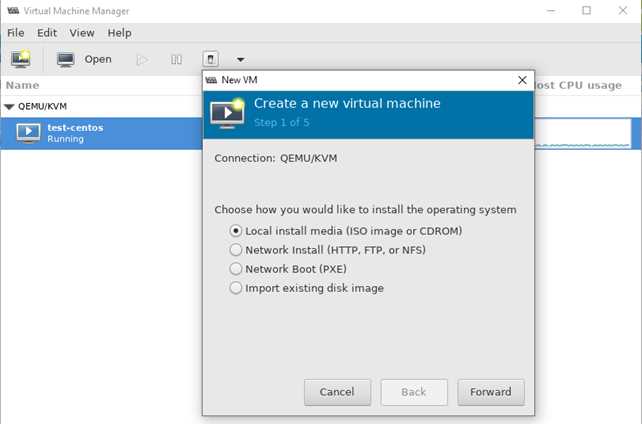Viewport: 642px width, 424px height.
Task: Select Network Install (HTTP, FTP, or NFS)
Action: [x=235, y=250]
